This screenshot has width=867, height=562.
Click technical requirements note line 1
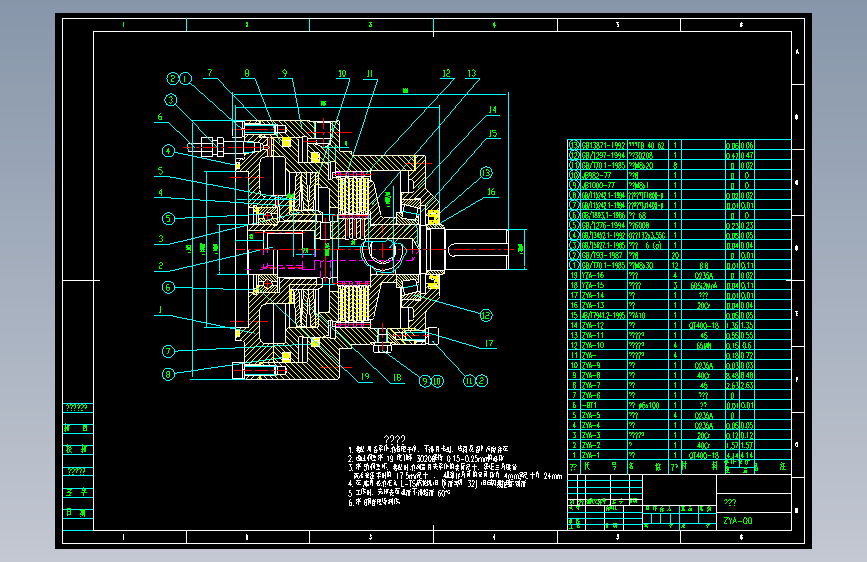[x=428, y=450]
